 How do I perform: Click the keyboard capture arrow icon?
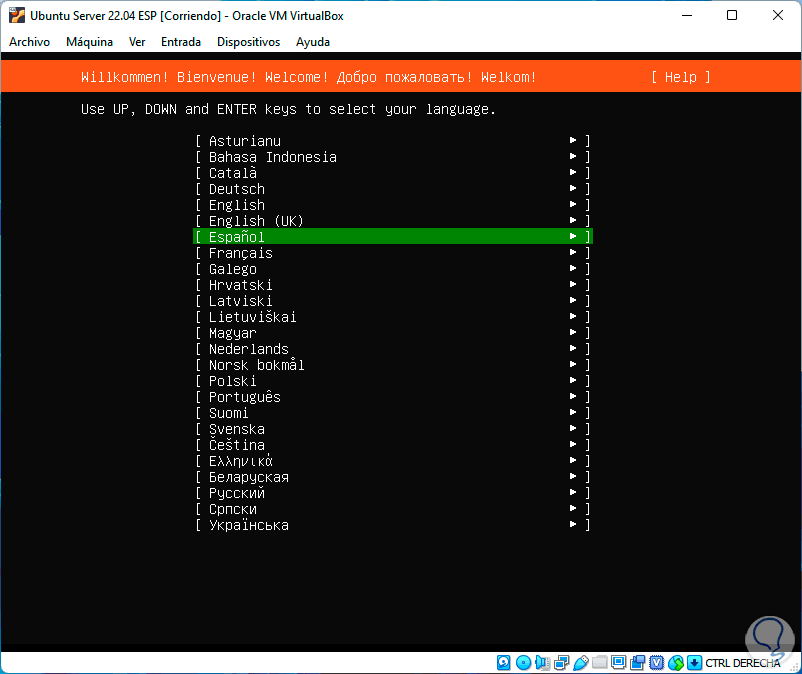point(694,663)
